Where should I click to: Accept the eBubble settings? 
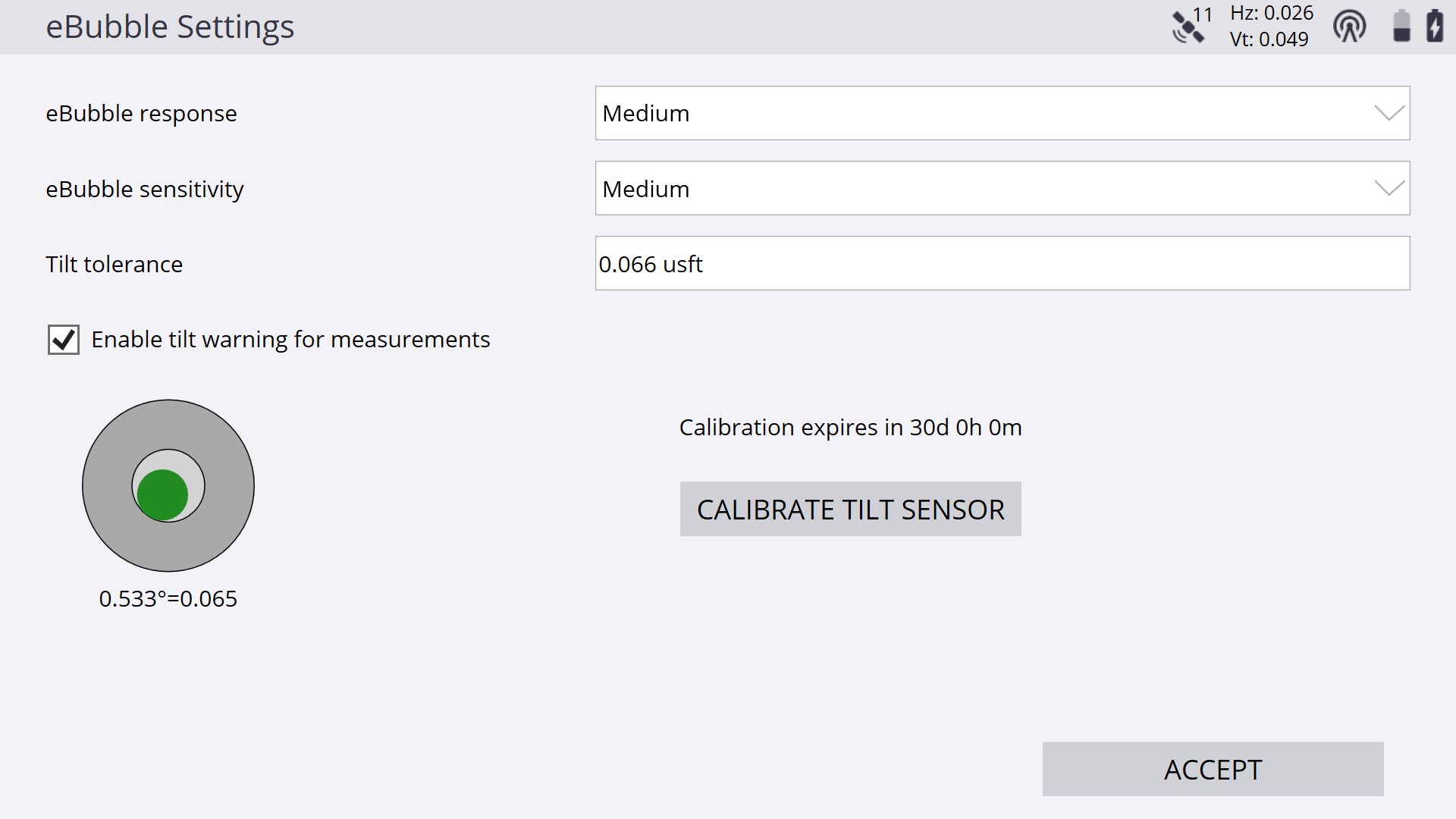(x=1213, y=769)
